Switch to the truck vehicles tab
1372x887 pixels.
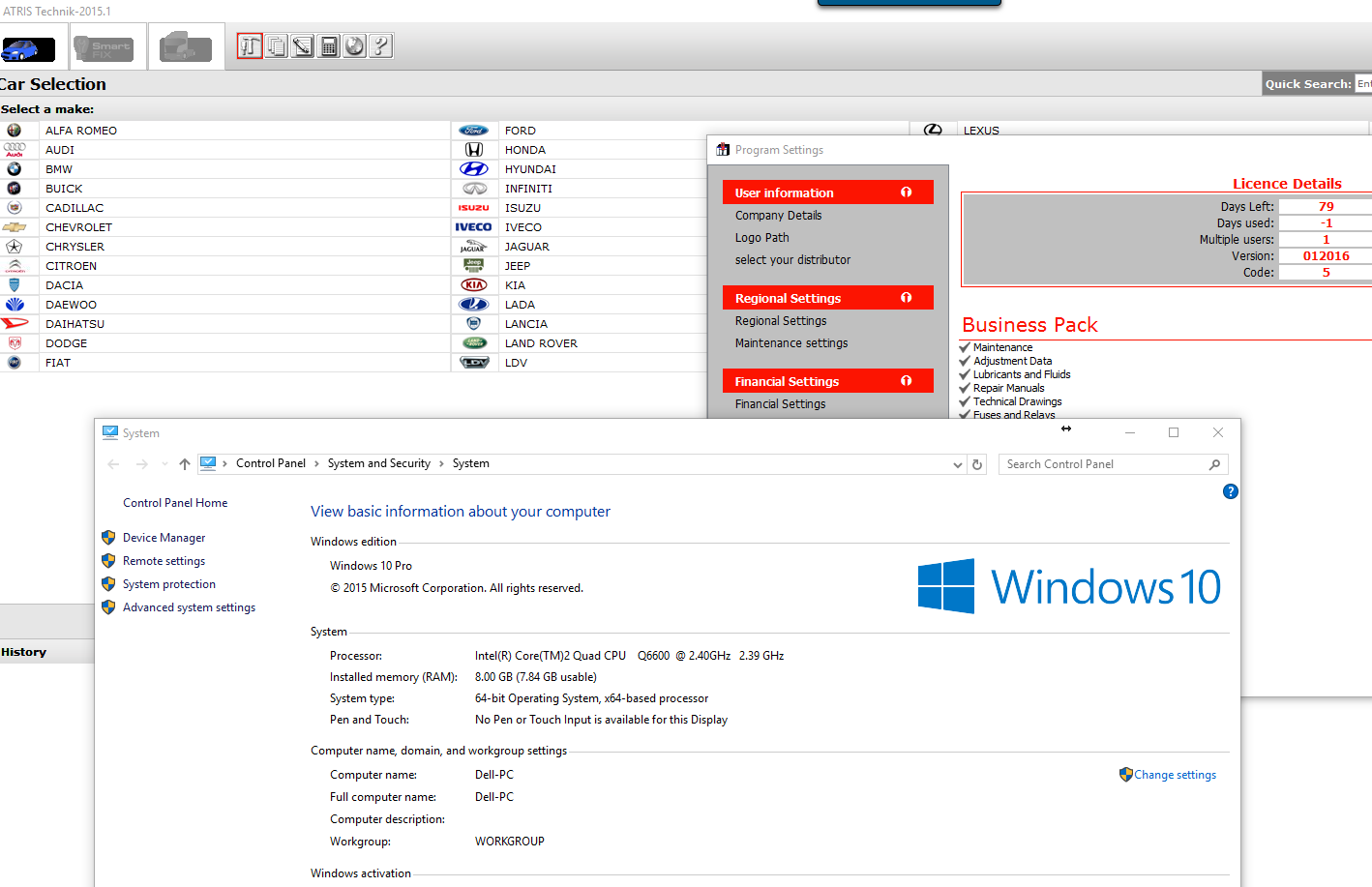pos(186,46)
